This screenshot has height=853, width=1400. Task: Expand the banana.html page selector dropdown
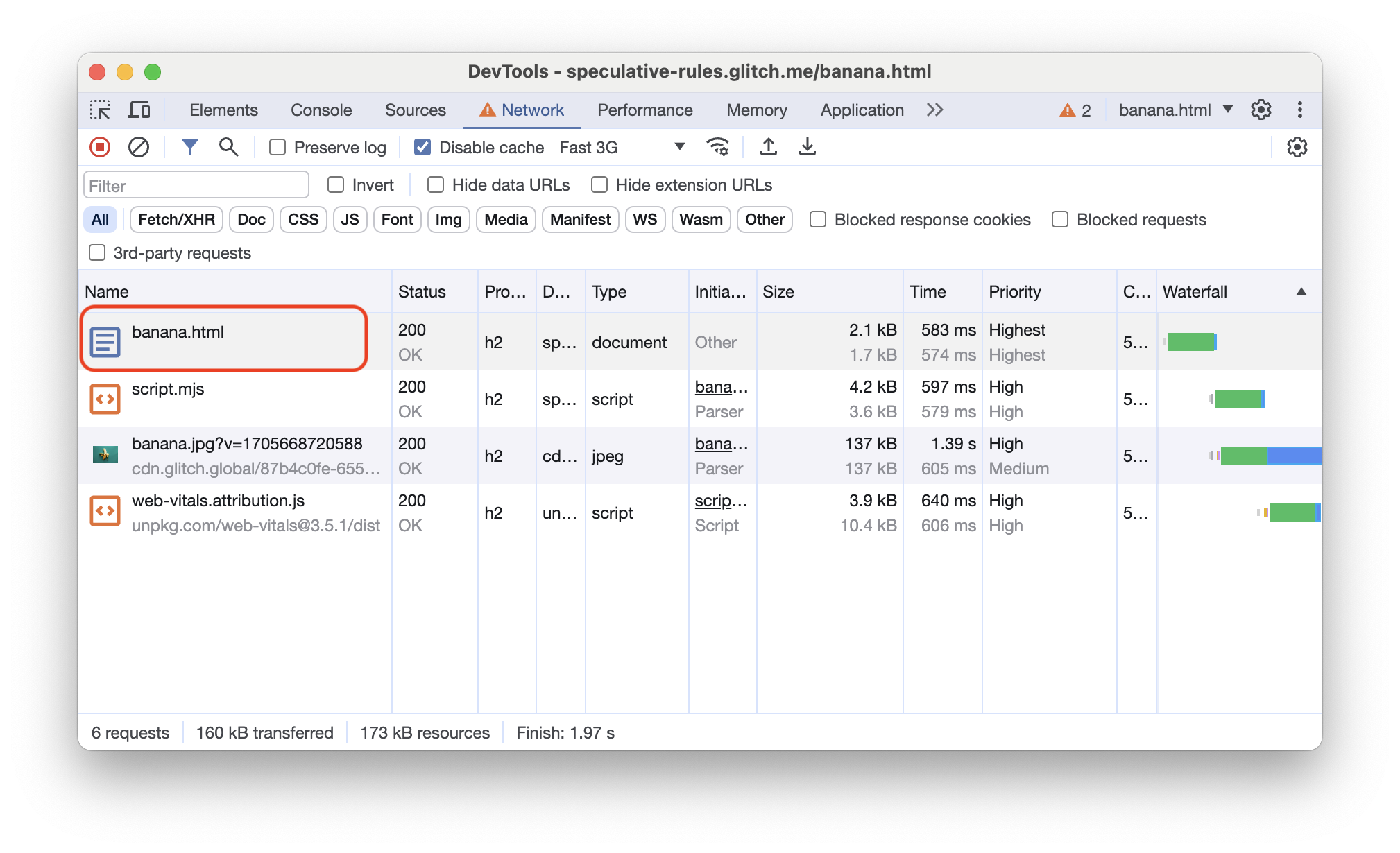click(x=1229, y=109)
